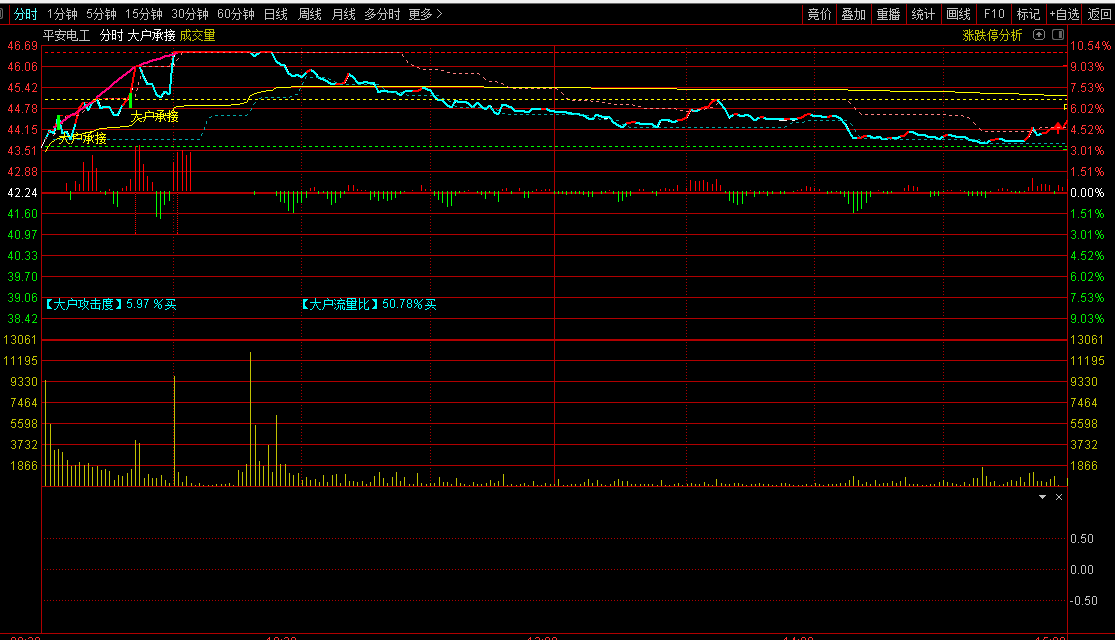Open the 统计 statistics tool
This screenshot has width=1115, height=640.
(923, 14)
